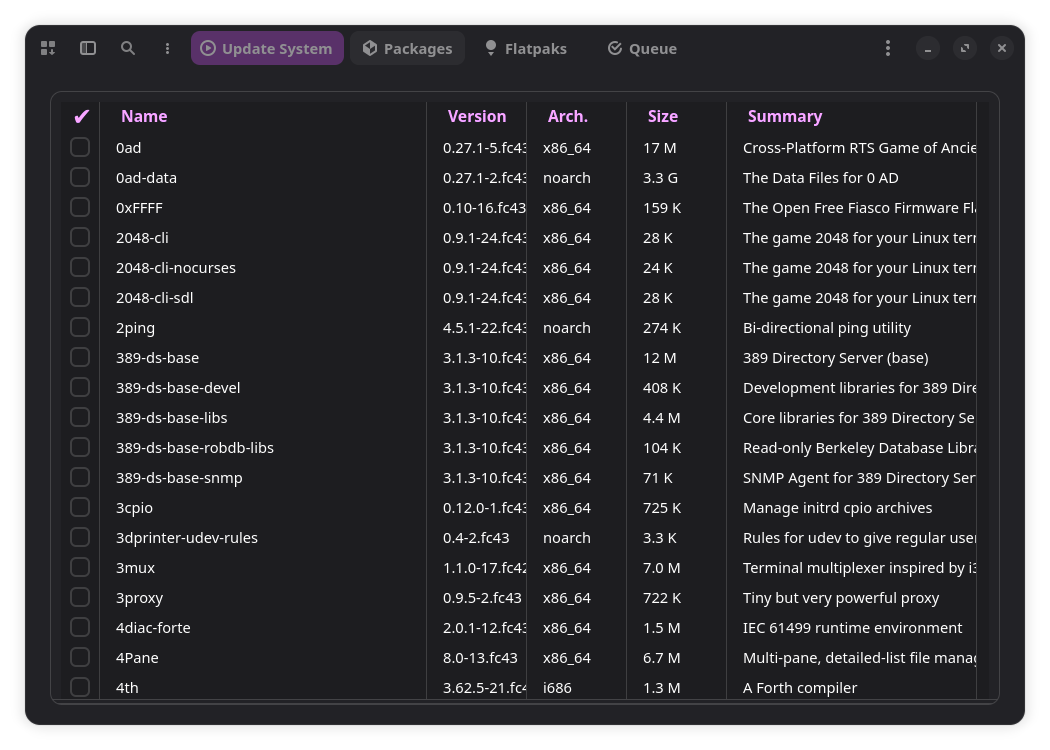Image resolution: width=1050 pixels, height=750 pixels.
Task: Sort the list by Name column header
Action: (144, 116)
